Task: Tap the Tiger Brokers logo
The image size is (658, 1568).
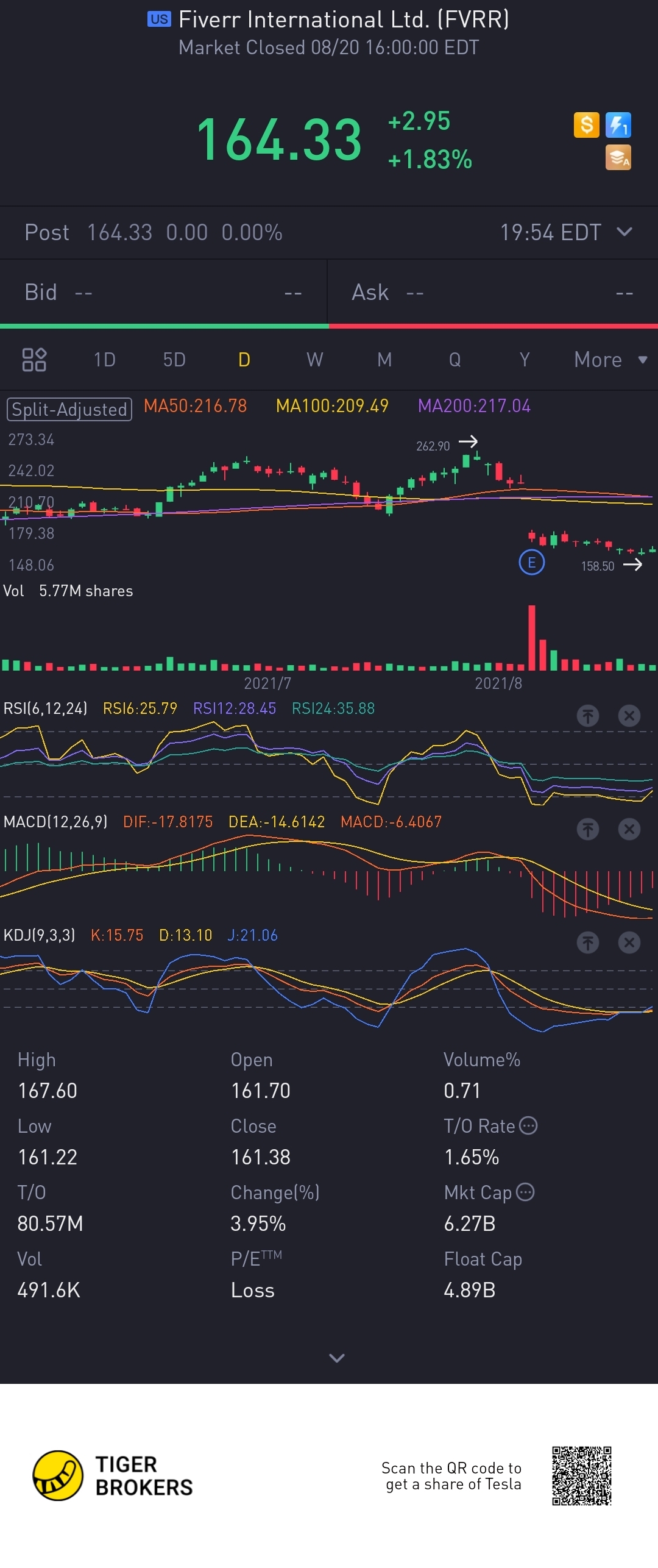Action: [x=113, y=1475]
